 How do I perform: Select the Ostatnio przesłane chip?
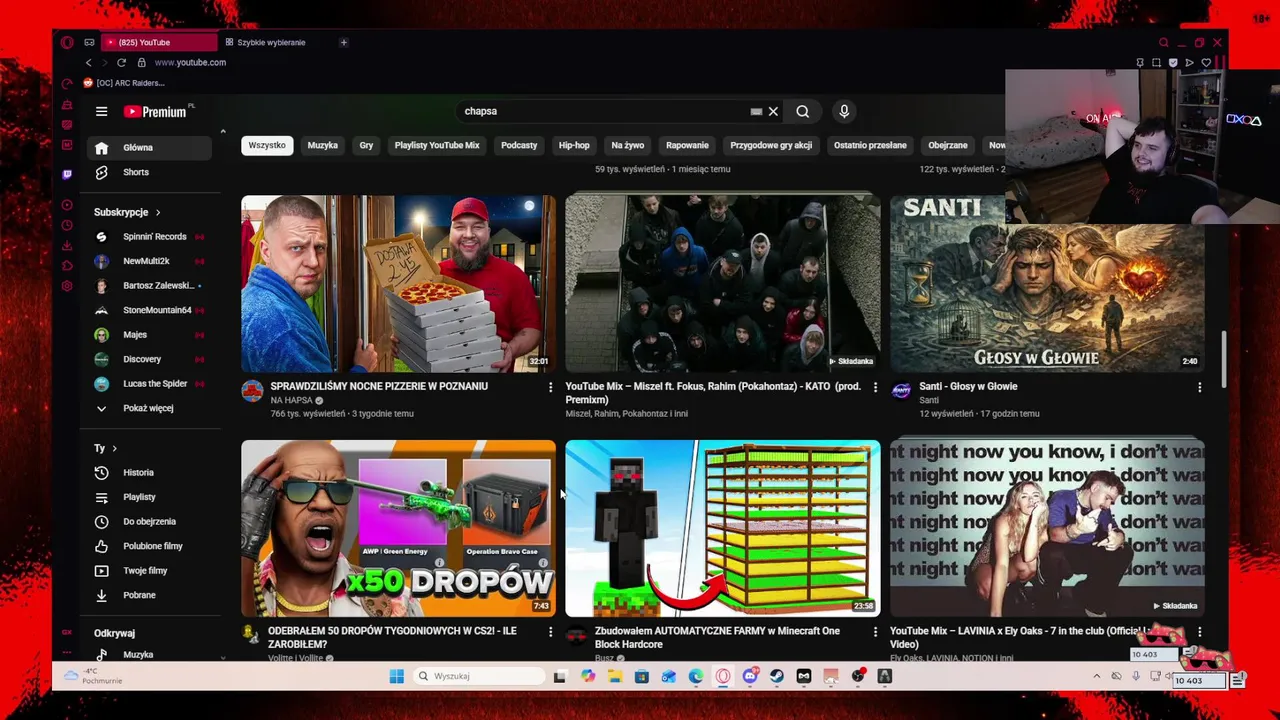(x=870, y=145)
